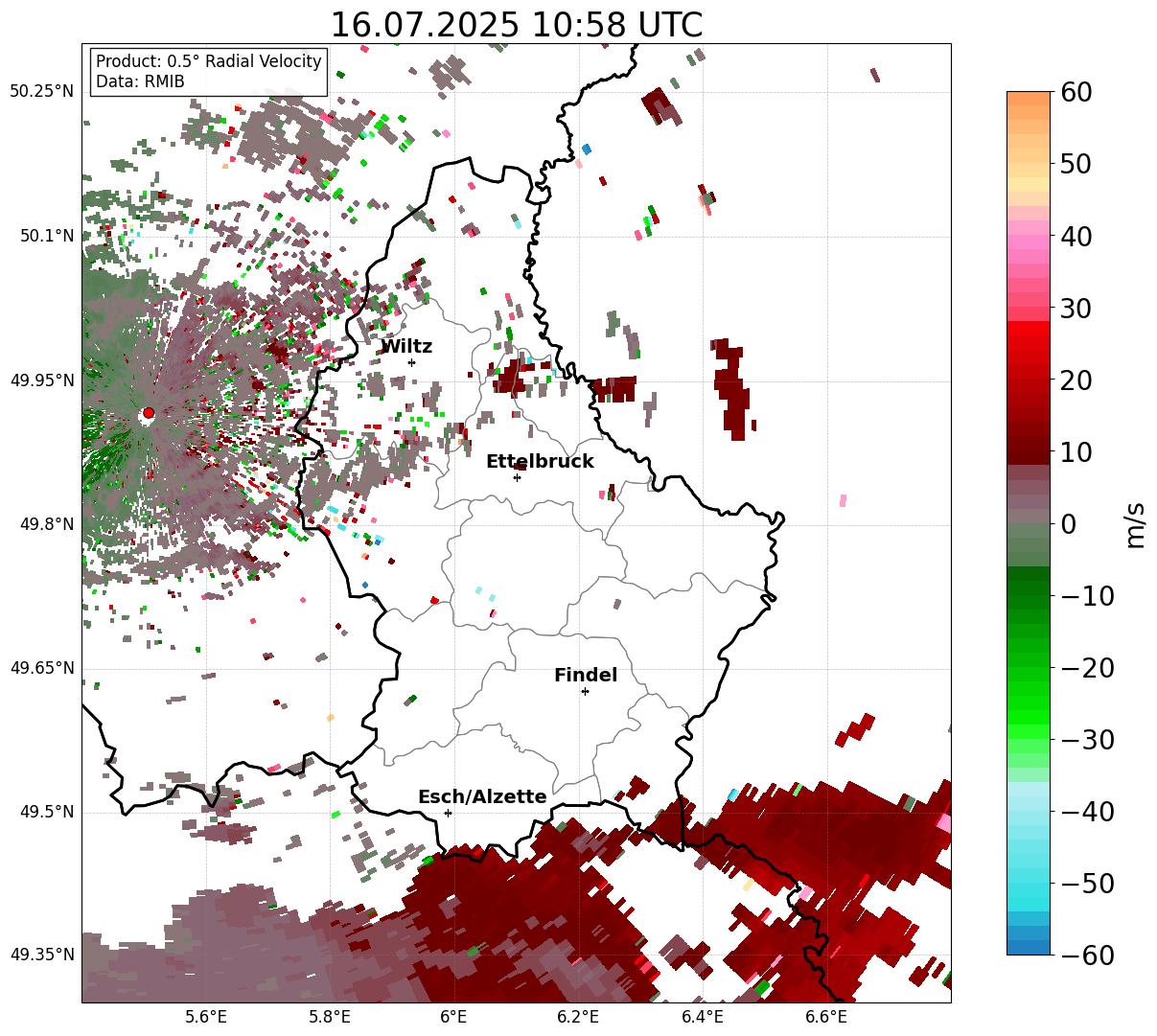Click the 'Ettelbruck' city label
The image size is (1157, 1036).
pyautogui.click(x=540, y=462)
